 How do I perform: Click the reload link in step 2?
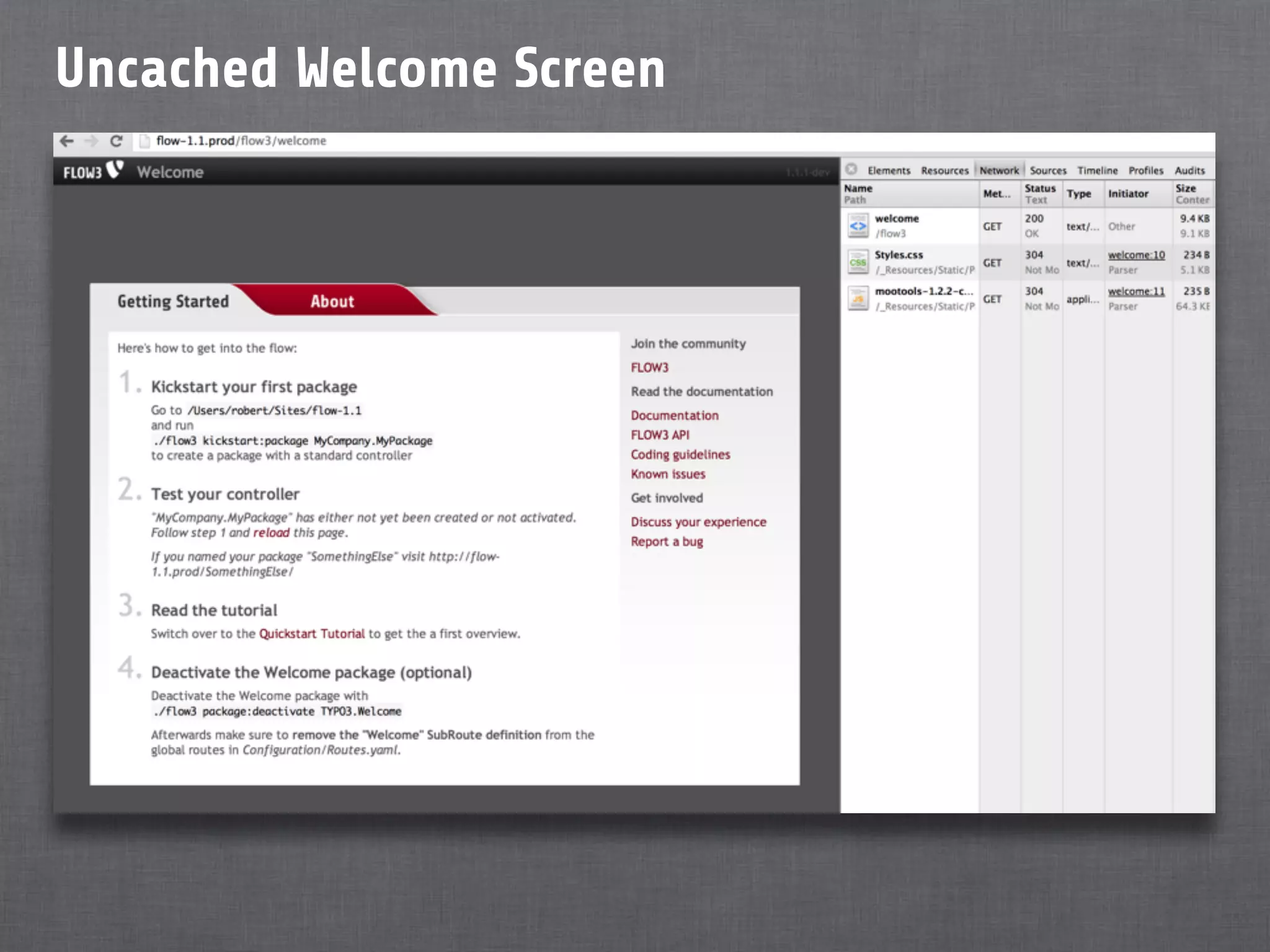click(x=271, y=532)
